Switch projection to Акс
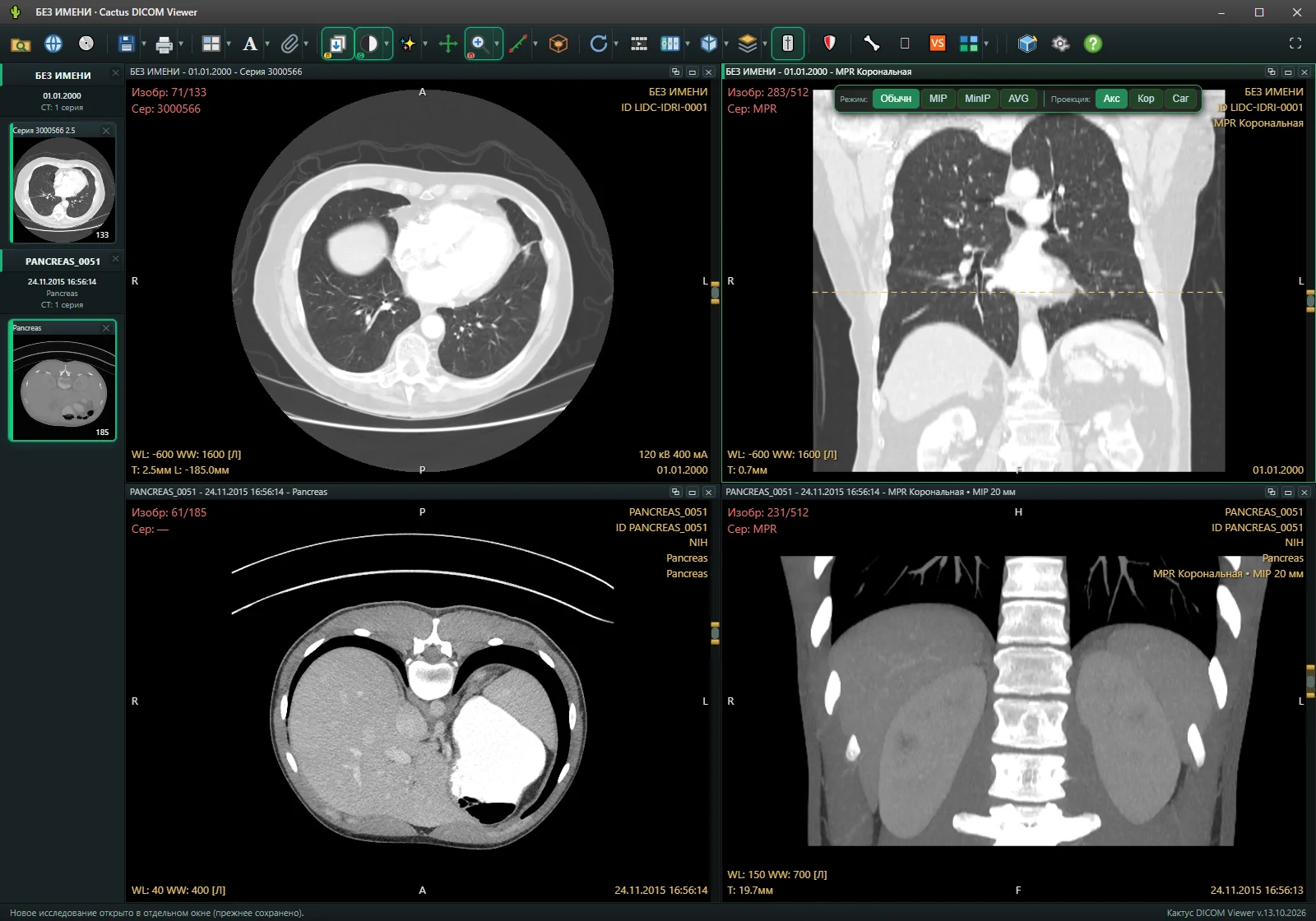The image size is (1316, 921). click(x=1111, y=99)
